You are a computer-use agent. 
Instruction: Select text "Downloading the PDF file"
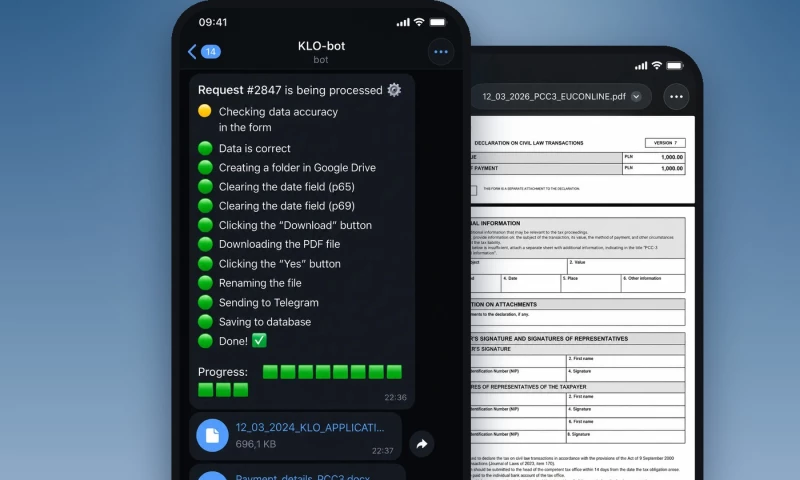tap(280, 244)
